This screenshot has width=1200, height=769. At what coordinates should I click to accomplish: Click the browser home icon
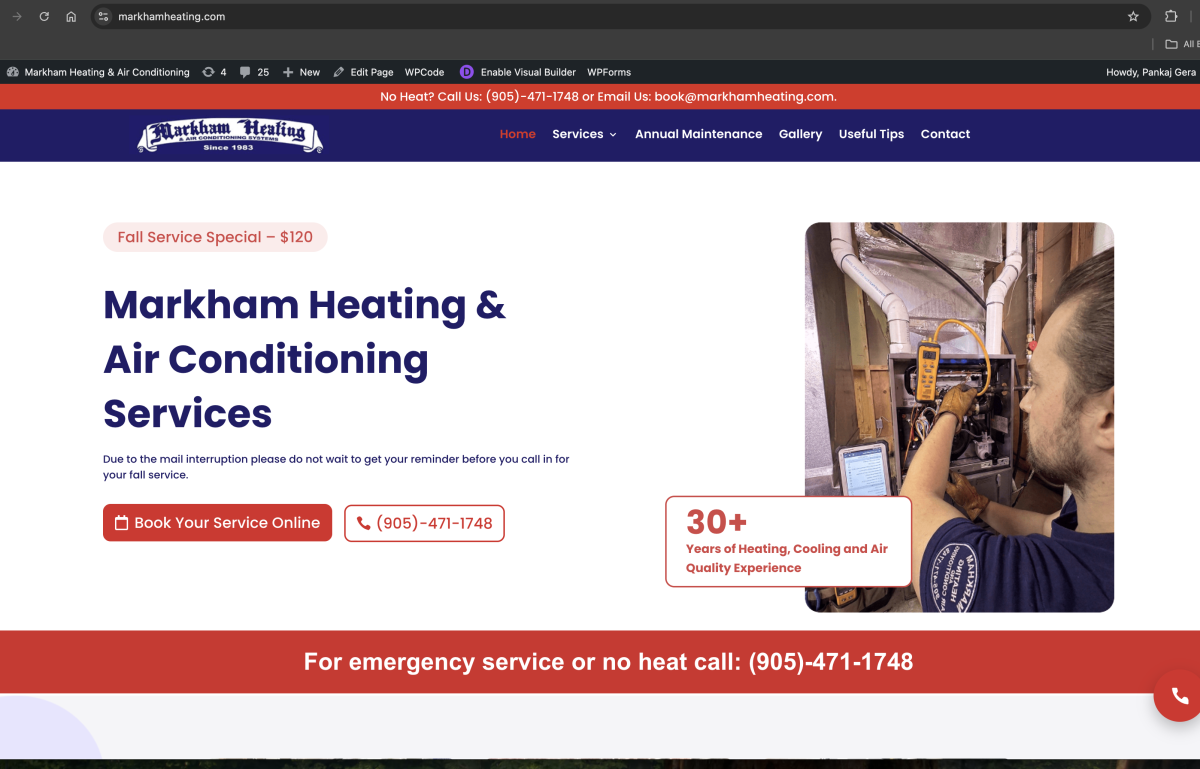pos(71,17)
